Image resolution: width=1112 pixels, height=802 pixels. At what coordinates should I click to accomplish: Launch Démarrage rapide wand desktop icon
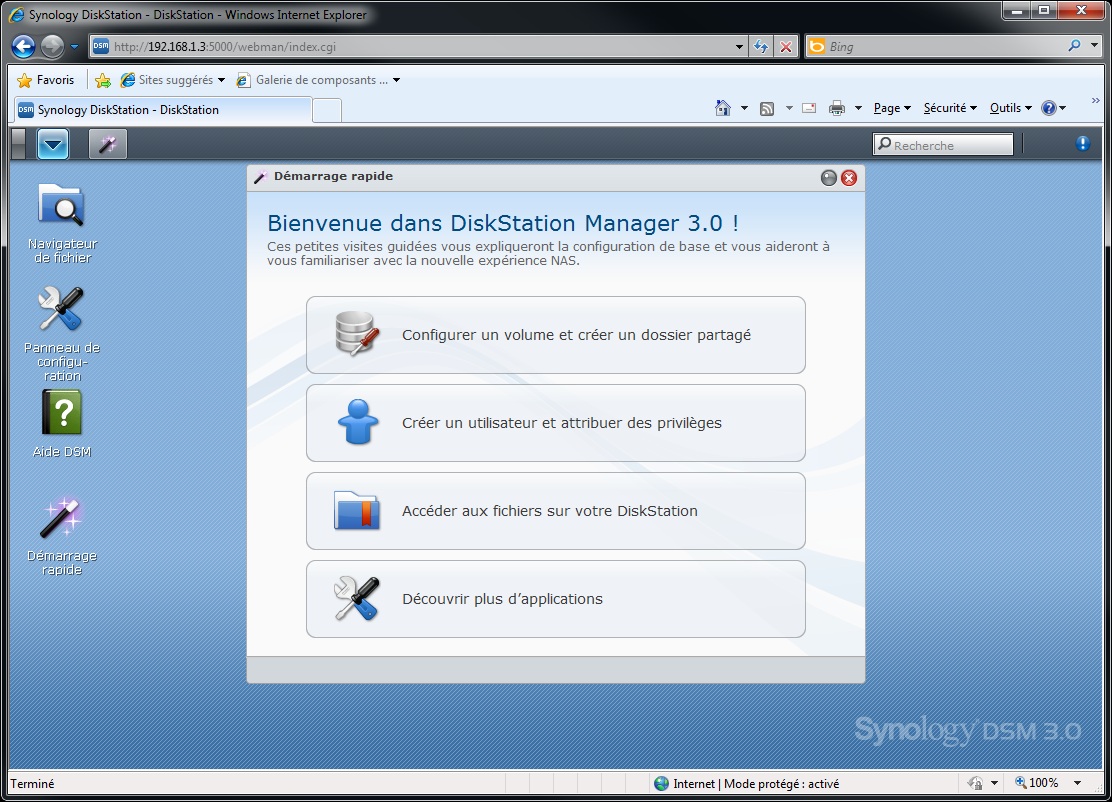pos(62,536)
